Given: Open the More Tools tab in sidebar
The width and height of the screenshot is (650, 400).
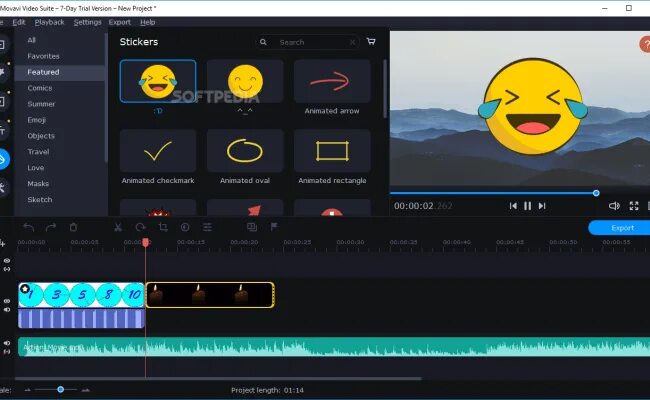Looking at the screenshot, I should [x=2, y=187].
